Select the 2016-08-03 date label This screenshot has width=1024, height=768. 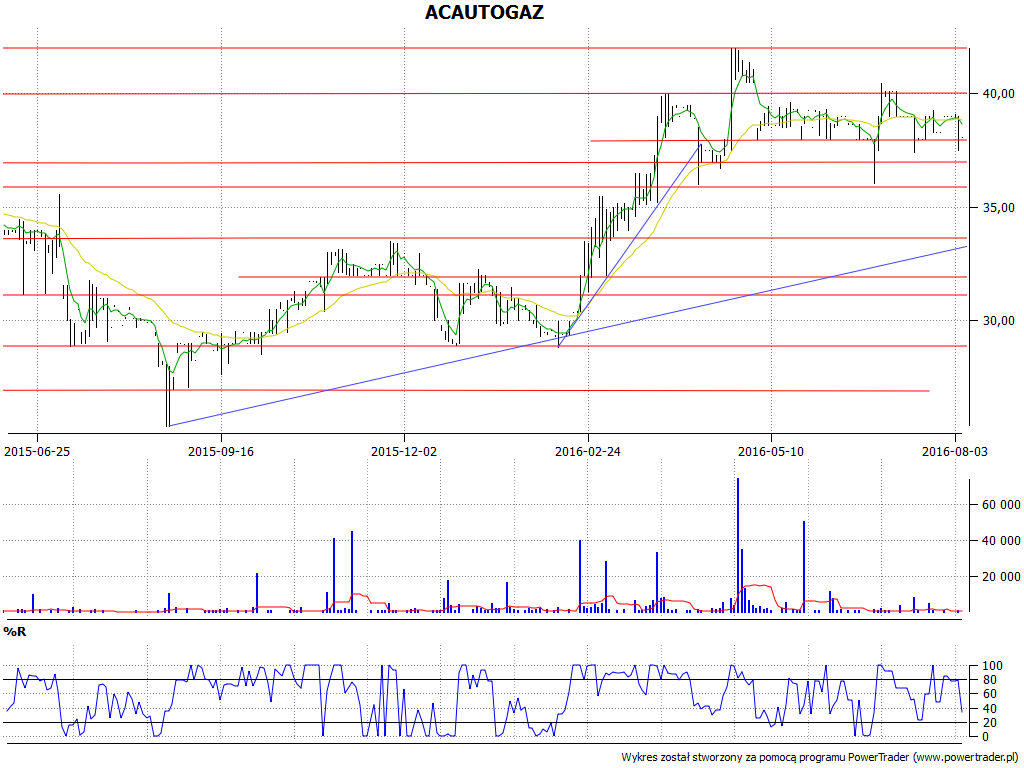click(x=955, y=452)
